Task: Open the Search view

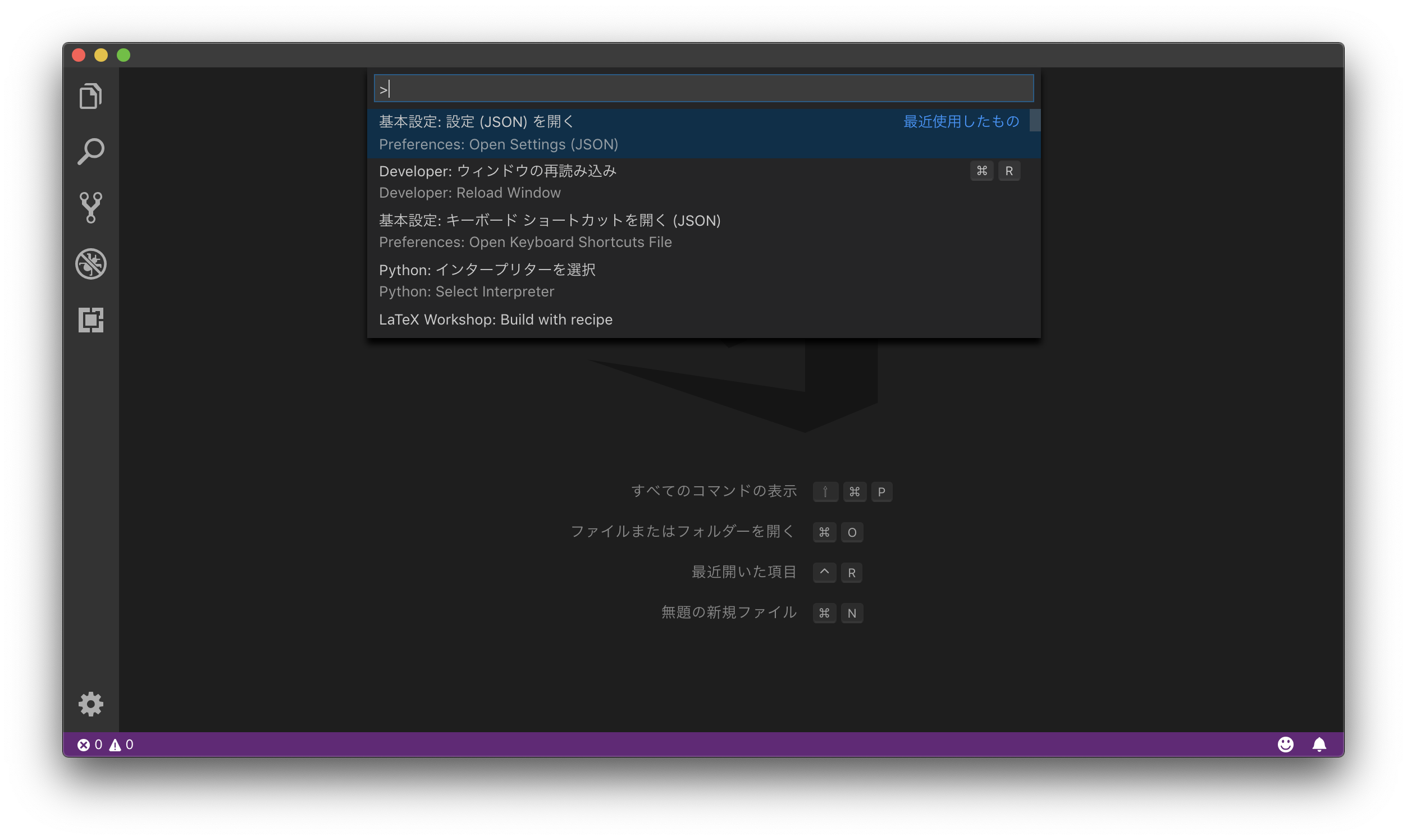Action: point(90,150)
